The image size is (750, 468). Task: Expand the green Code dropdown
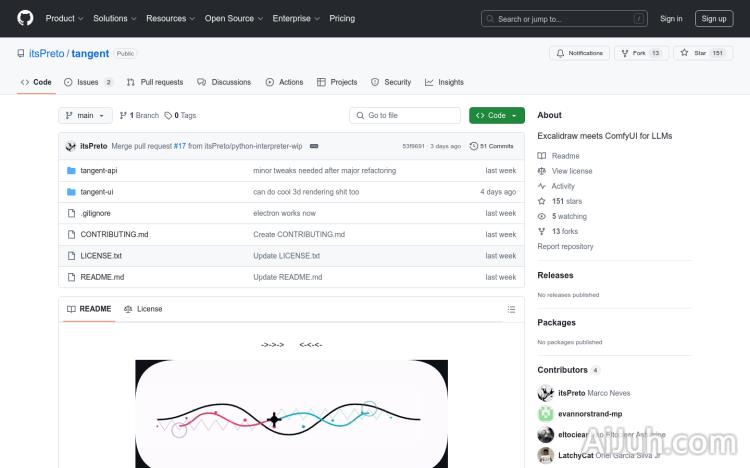496,116
